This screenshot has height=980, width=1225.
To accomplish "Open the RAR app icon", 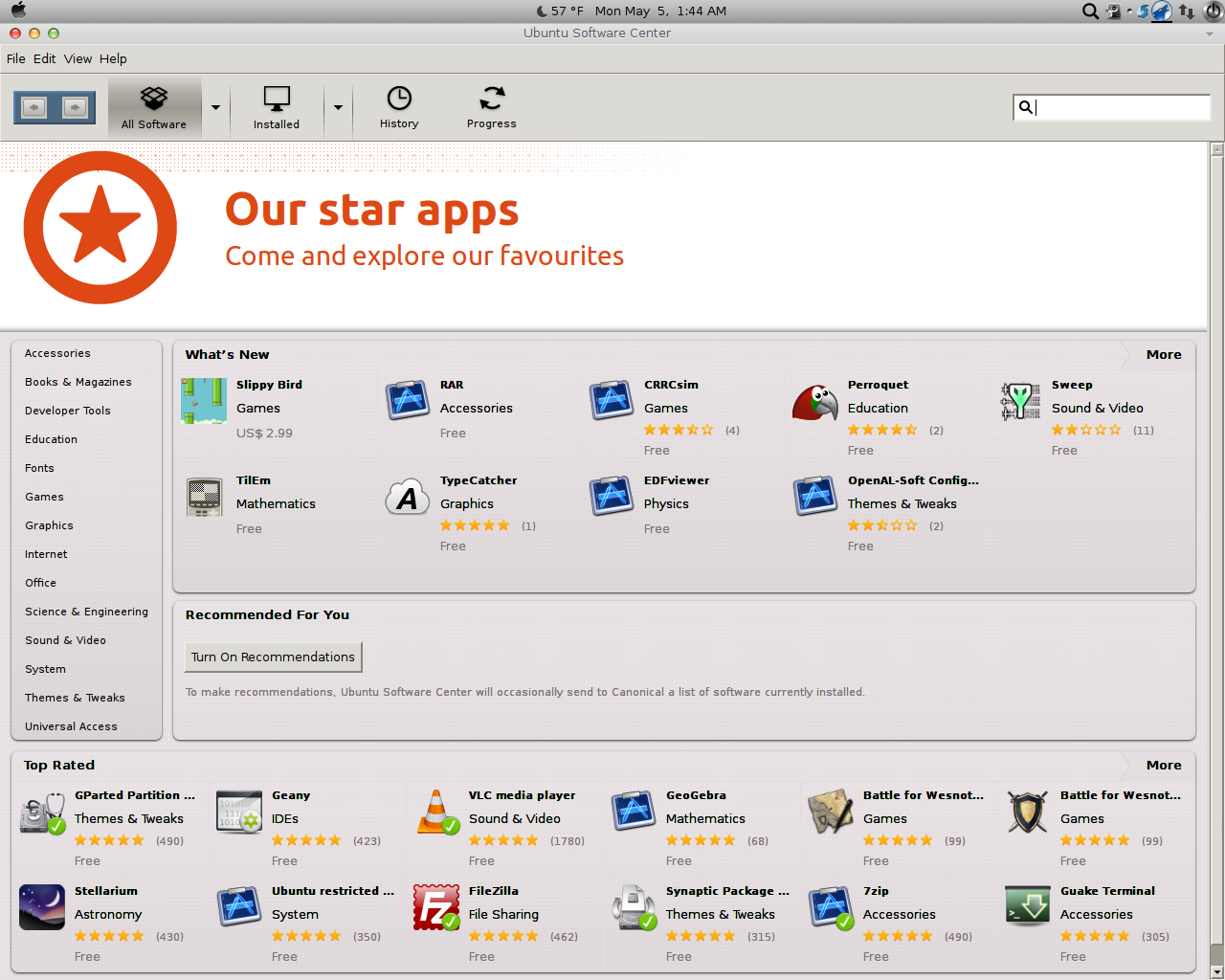I will (408, 401).
